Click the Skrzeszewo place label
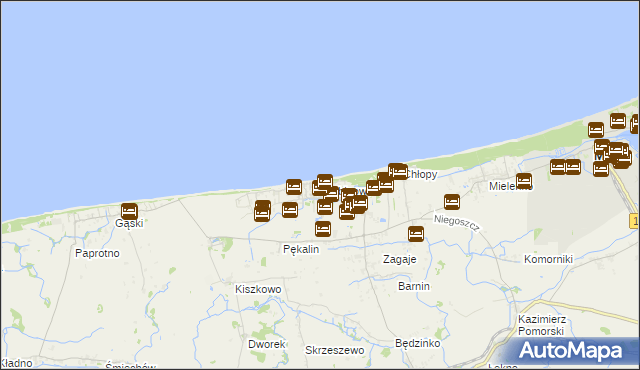The height and width of the screenshot is (370, 640). tap(335, 350)
